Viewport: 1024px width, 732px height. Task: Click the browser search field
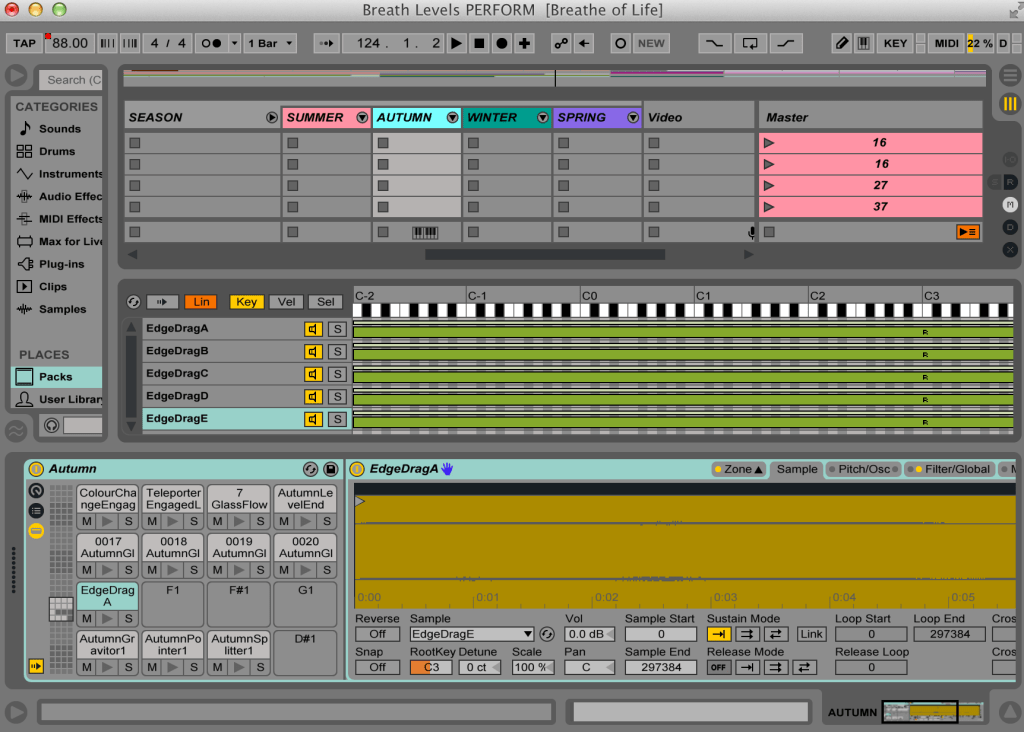click(x=72, y=79)
